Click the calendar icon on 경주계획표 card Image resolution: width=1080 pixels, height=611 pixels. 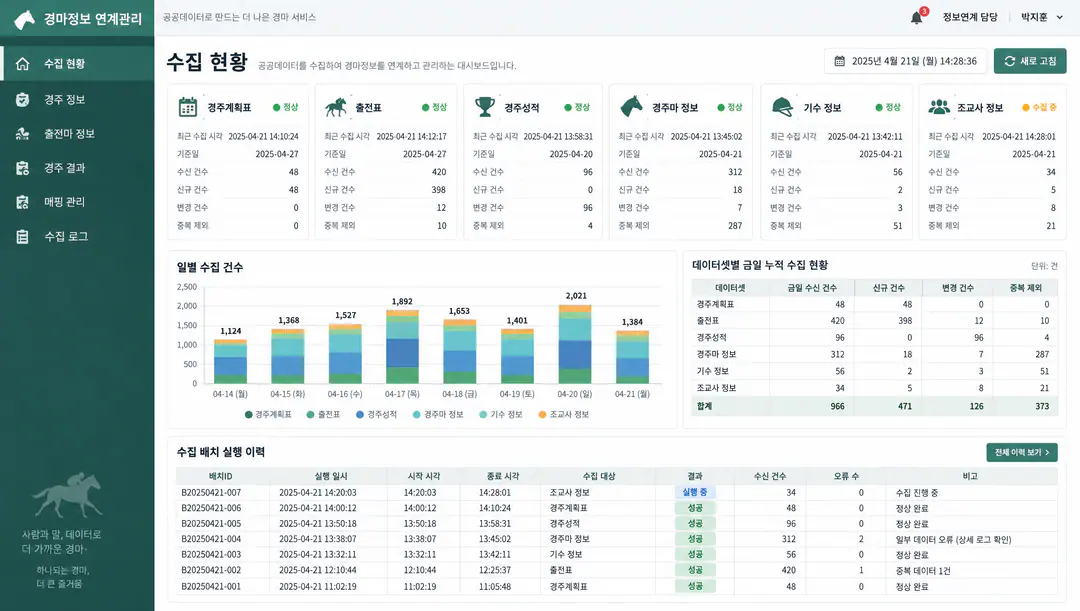(x=188, y=107)
